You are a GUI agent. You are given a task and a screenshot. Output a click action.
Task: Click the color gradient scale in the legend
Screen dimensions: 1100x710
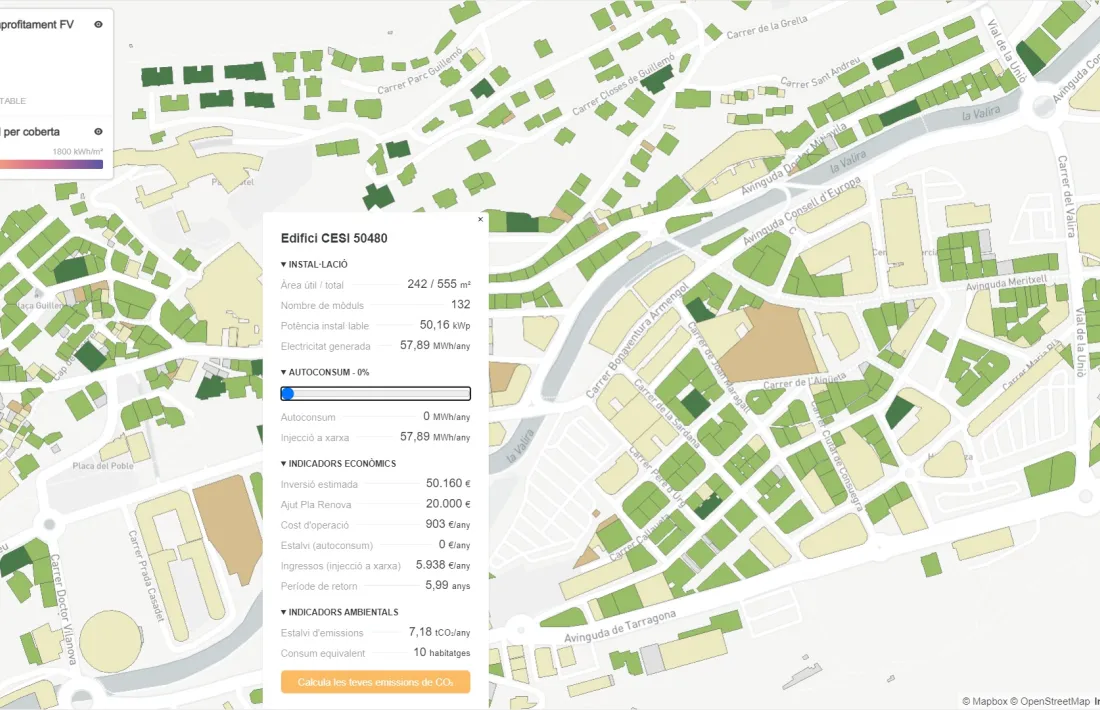52,163
